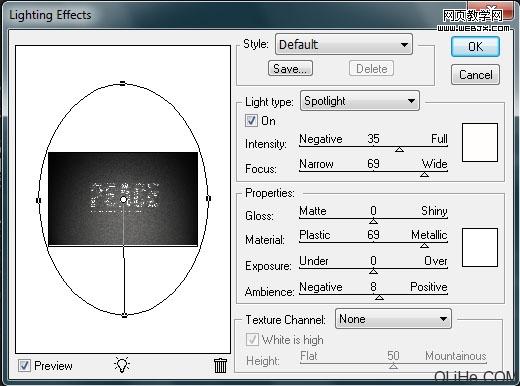Open the ambient color swatch beside Material
This screenshot has width=520, height=386.
(x=480, y=247)
